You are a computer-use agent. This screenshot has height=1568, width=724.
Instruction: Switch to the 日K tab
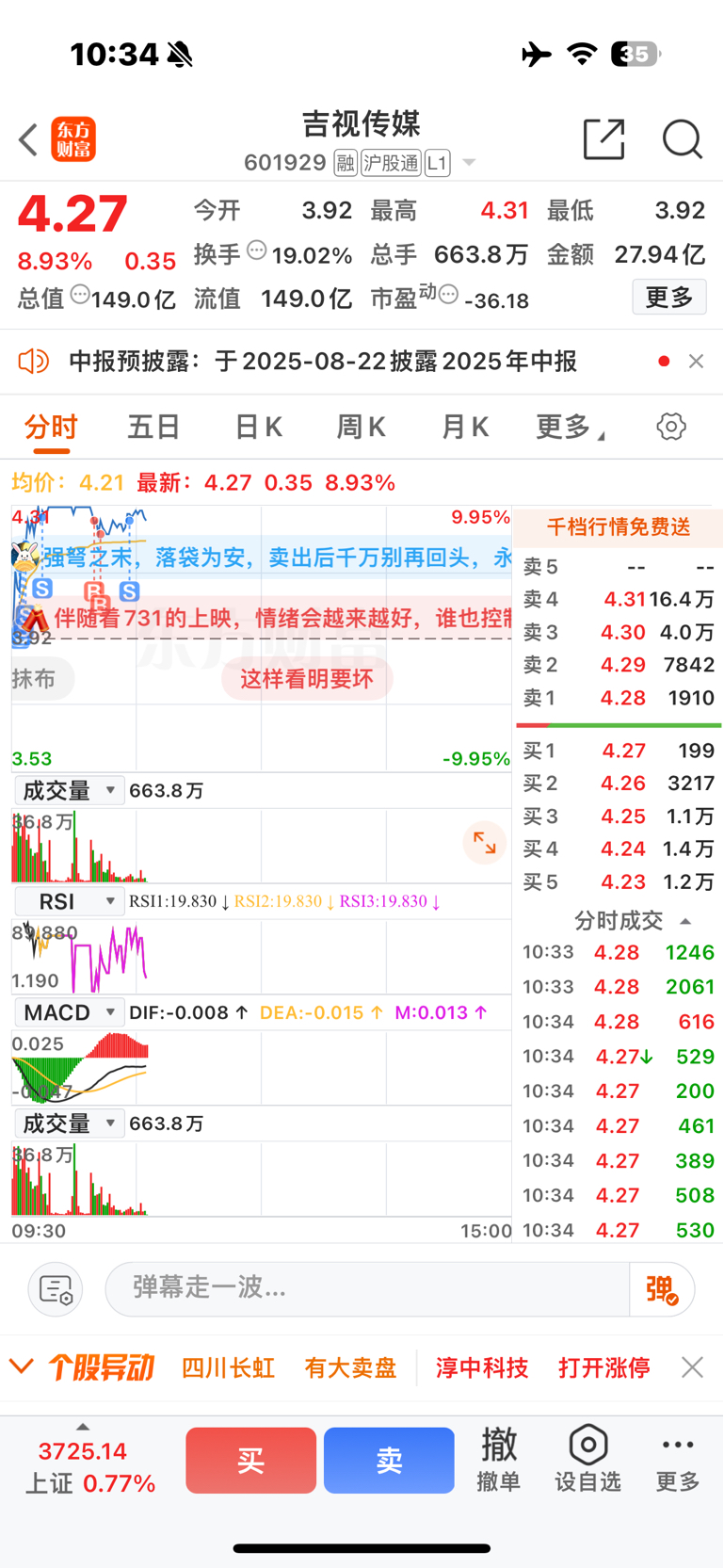pyautogui.click(x=258, y=427)
